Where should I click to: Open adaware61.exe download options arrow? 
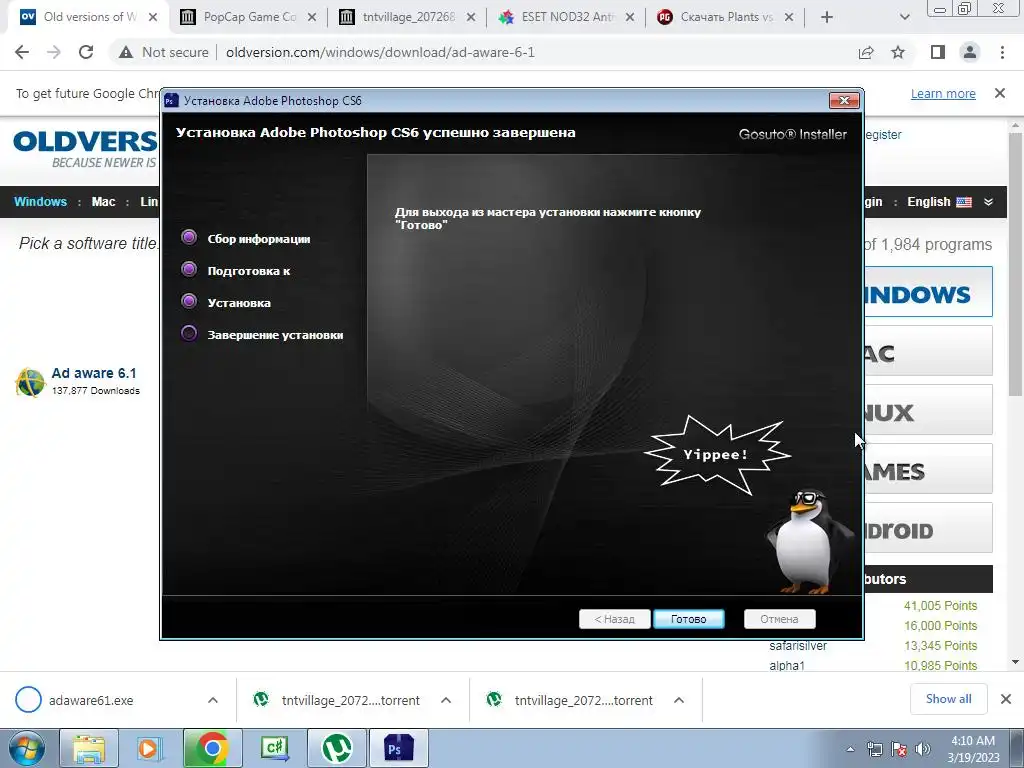coord(213,700)
